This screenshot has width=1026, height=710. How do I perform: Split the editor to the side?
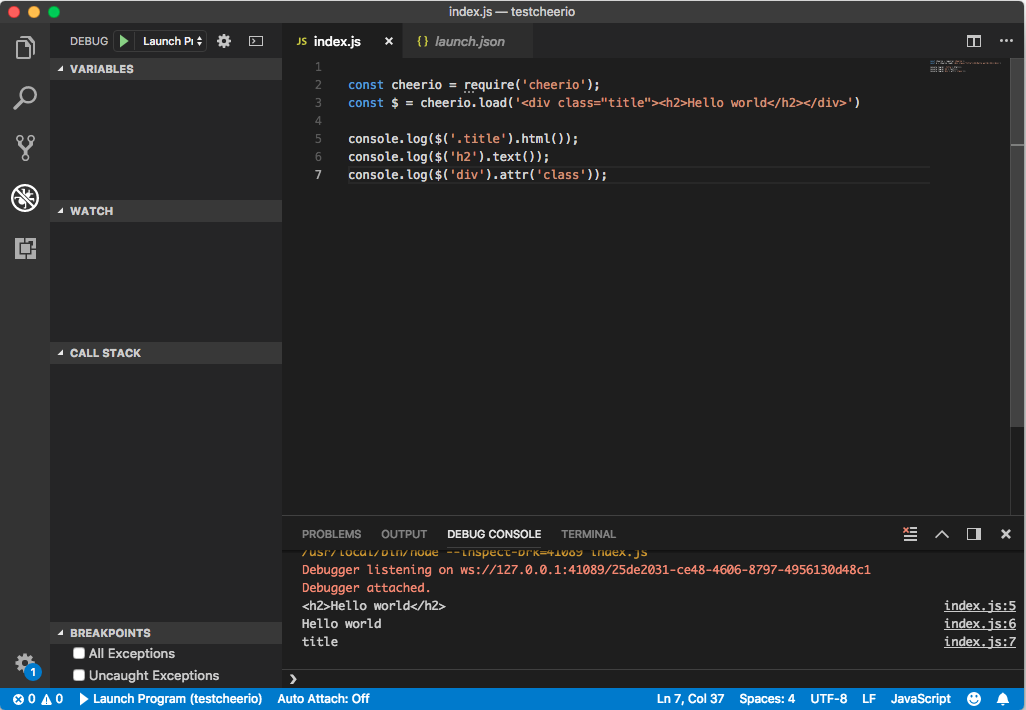click(974, 41)
